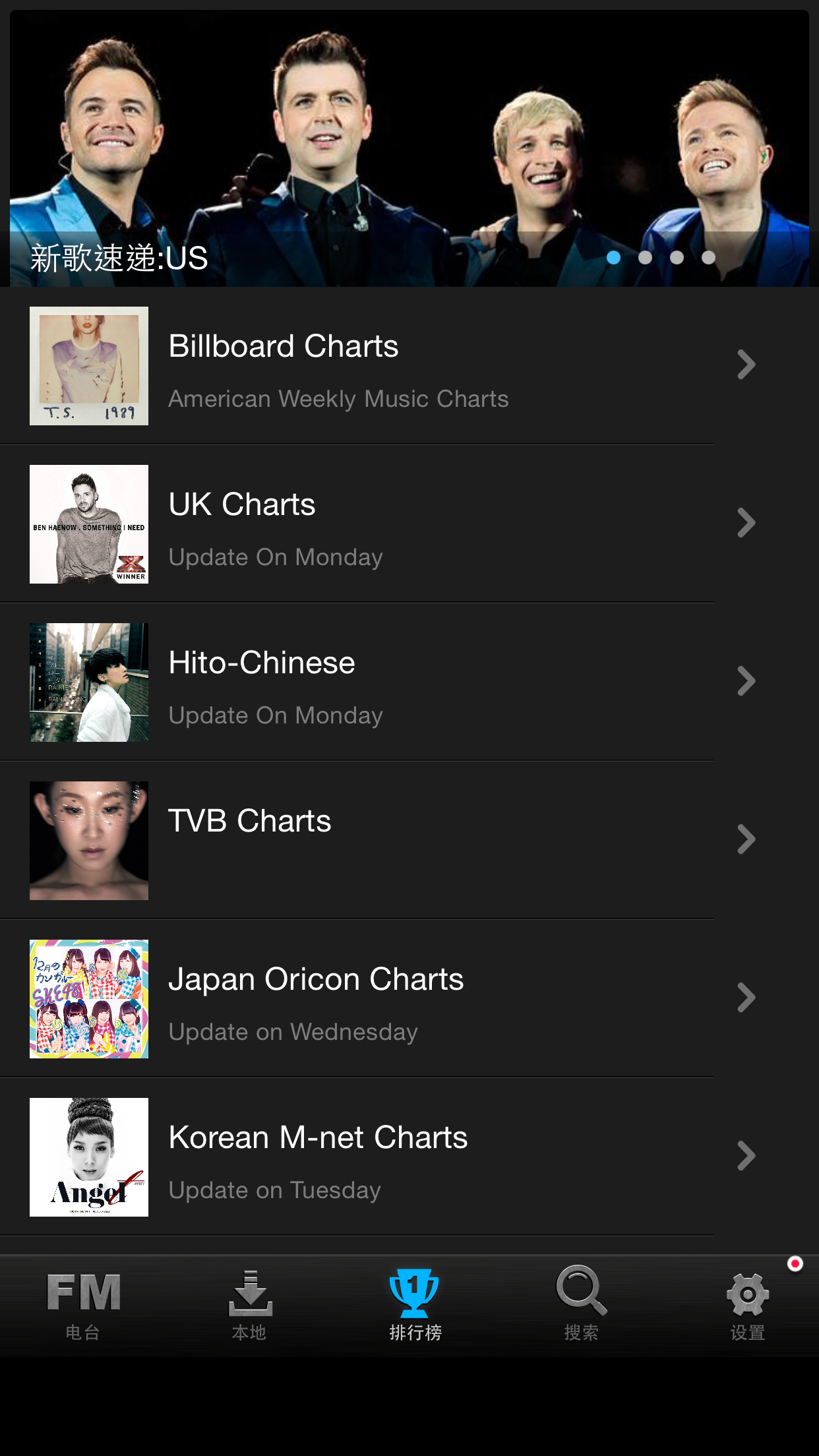
Task: Open the settings gear icon
Action: (x=747, y=1295)
